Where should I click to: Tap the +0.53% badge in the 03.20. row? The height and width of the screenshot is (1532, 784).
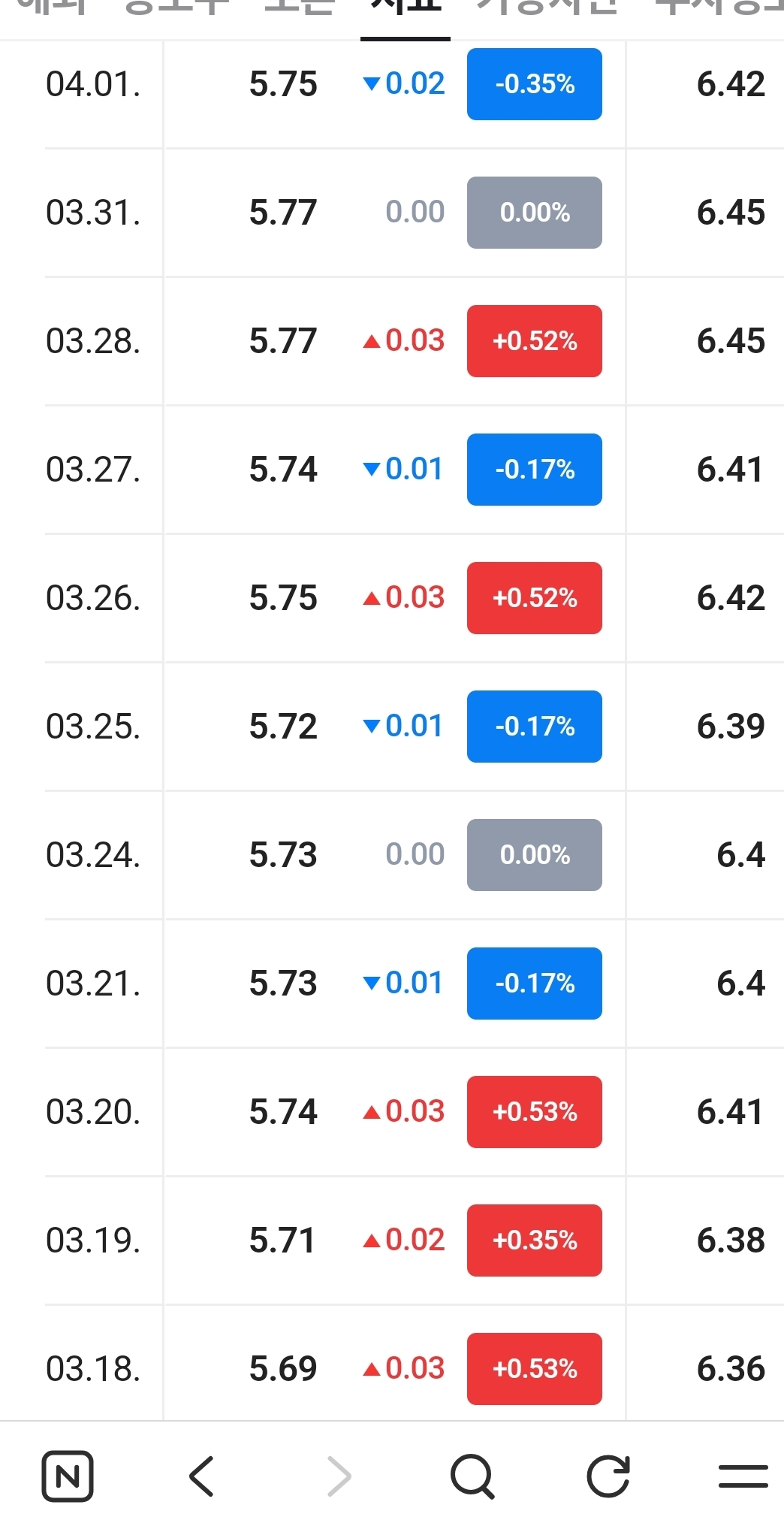tap(535, 1112)
